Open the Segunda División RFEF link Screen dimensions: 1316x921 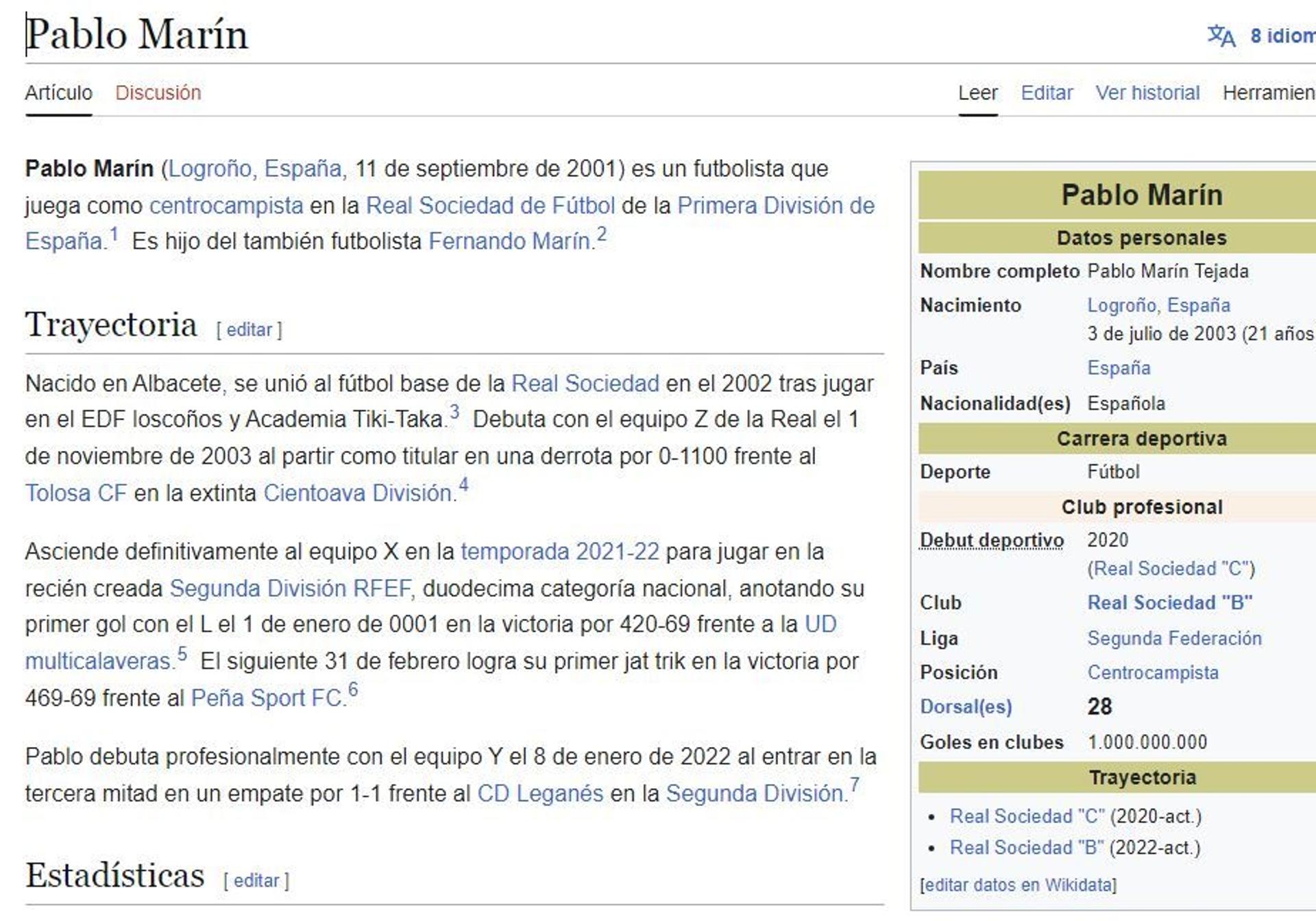(x=291, y=589)
